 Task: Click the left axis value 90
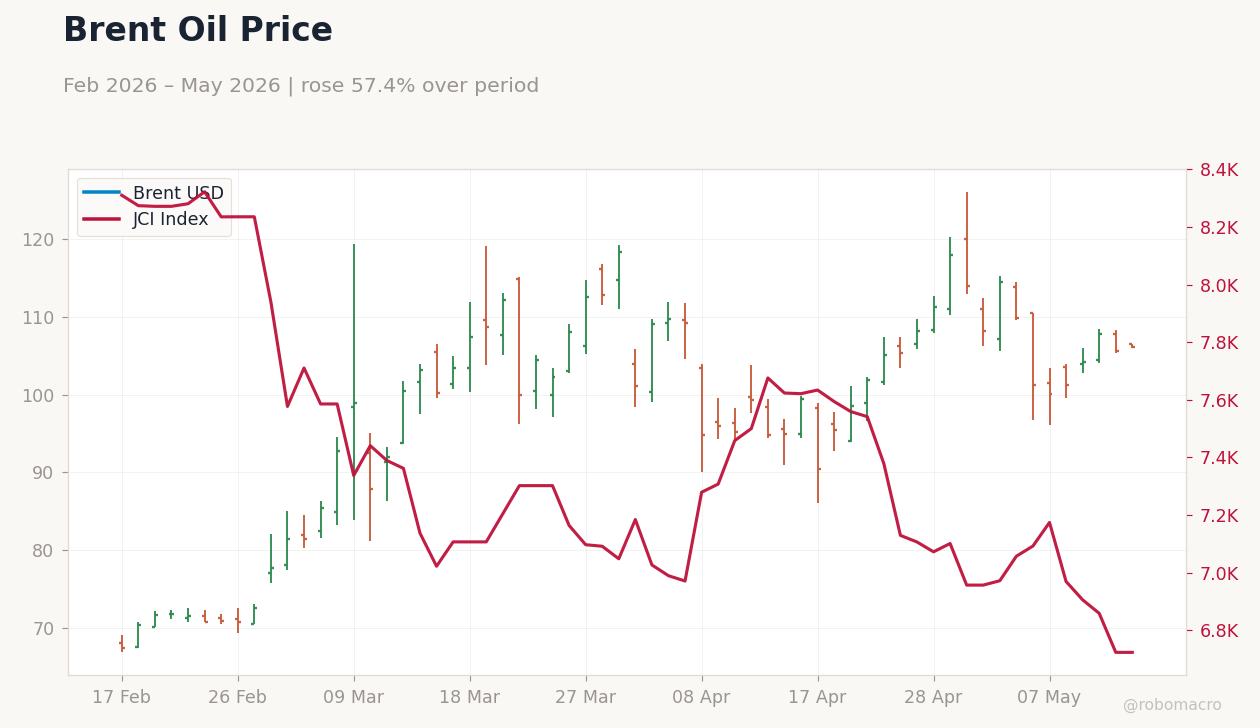point(42,473)
